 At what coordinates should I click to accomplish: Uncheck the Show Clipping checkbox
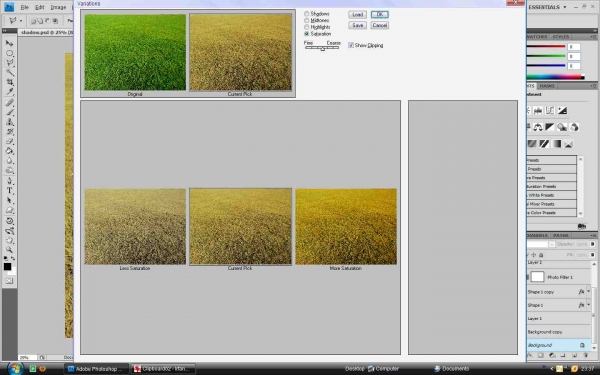pos(351,45)
